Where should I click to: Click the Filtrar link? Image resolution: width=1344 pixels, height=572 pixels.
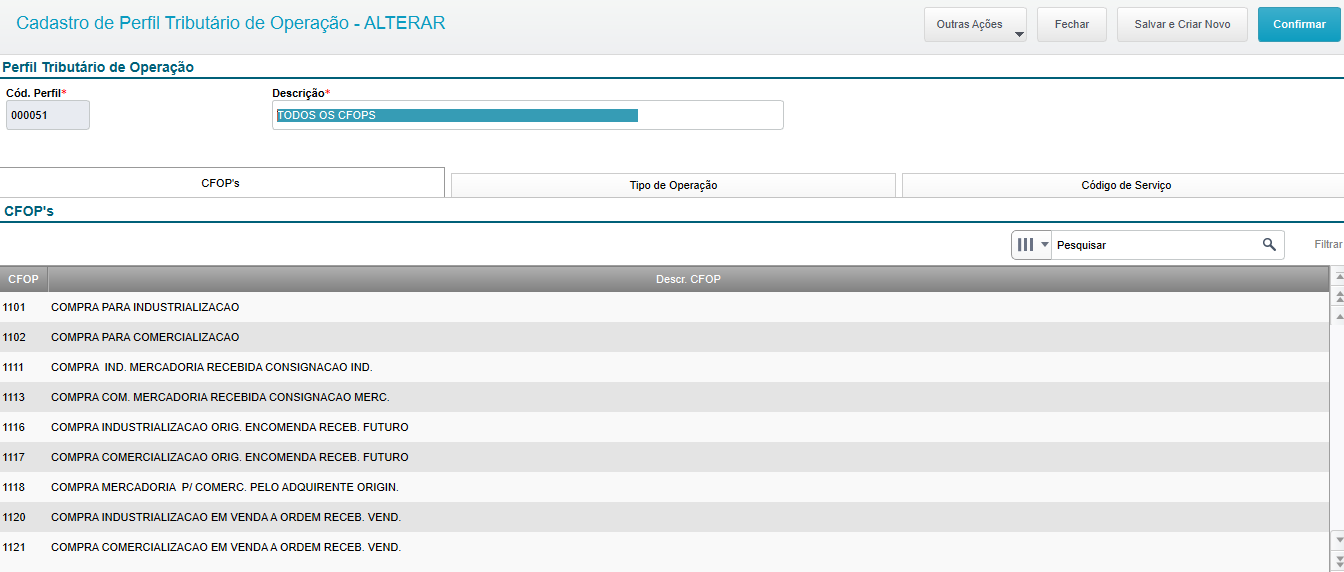[1328, 245]
